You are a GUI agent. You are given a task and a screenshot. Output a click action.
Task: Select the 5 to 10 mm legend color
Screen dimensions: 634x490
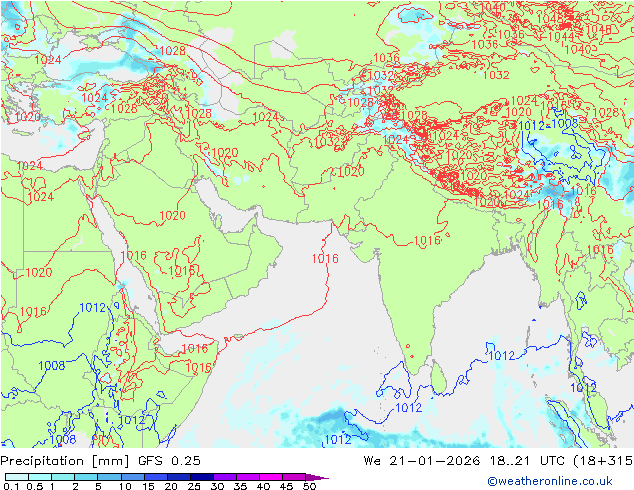[x=109, y=477]
